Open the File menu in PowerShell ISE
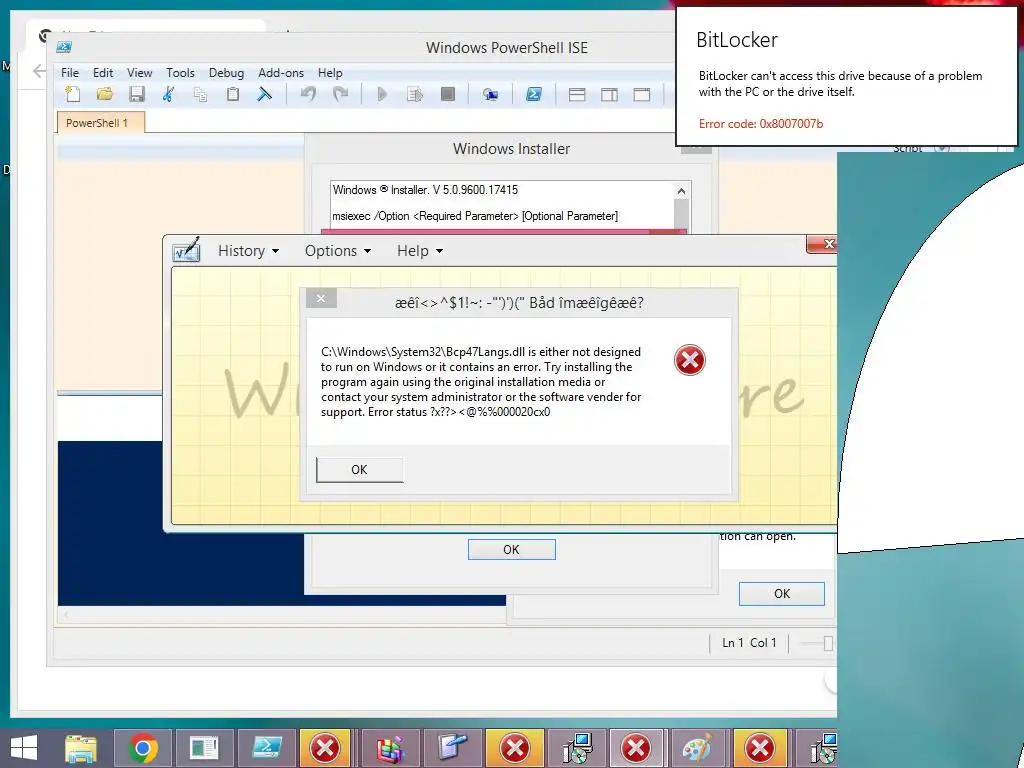 [70, 72]
